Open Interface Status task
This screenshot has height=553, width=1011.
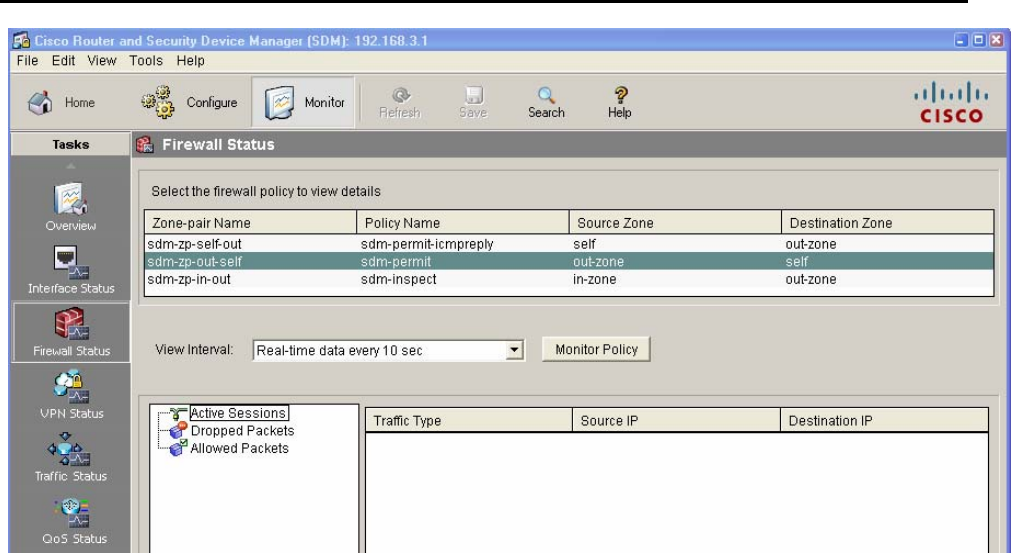71,270
